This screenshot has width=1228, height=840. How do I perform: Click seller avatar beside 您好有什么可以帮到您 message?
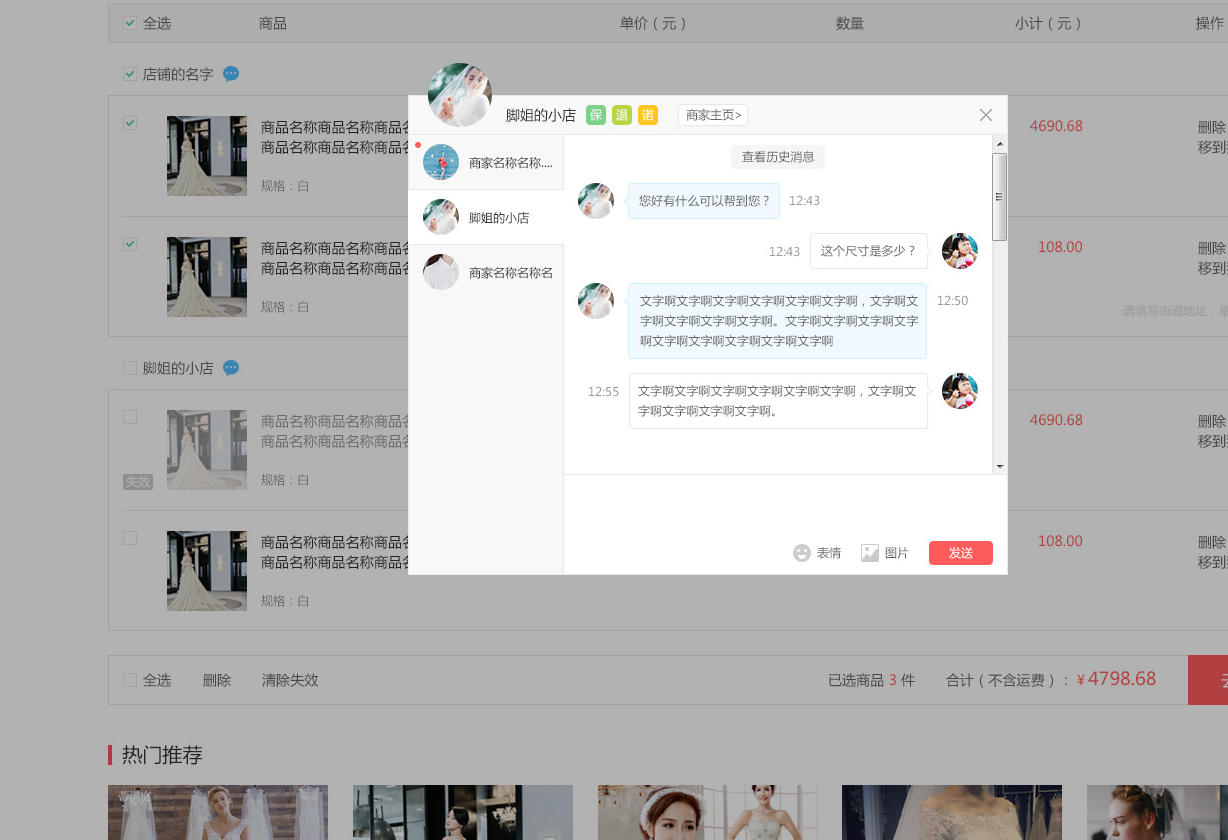596,201
